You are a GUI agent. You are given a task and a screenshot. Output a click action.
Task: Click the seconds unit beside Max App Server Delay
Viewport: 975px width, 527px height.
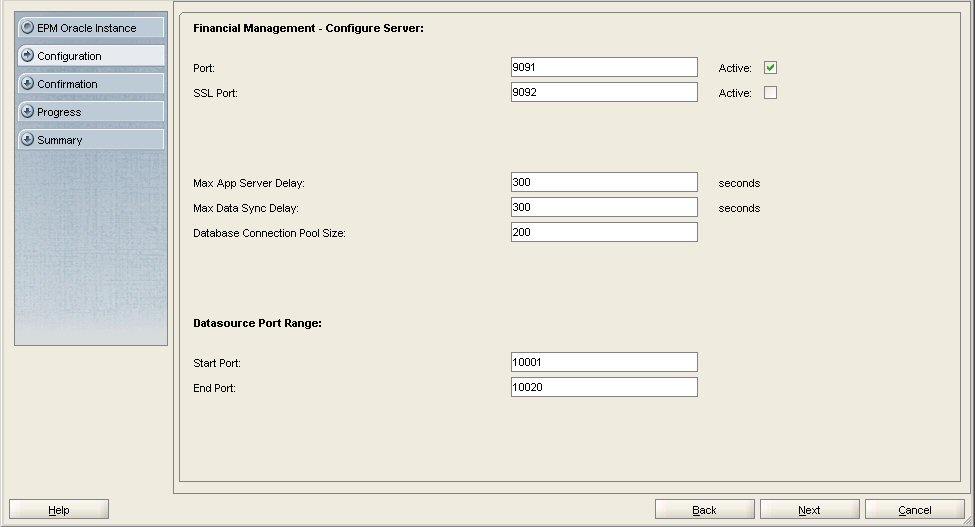(739, 183)
